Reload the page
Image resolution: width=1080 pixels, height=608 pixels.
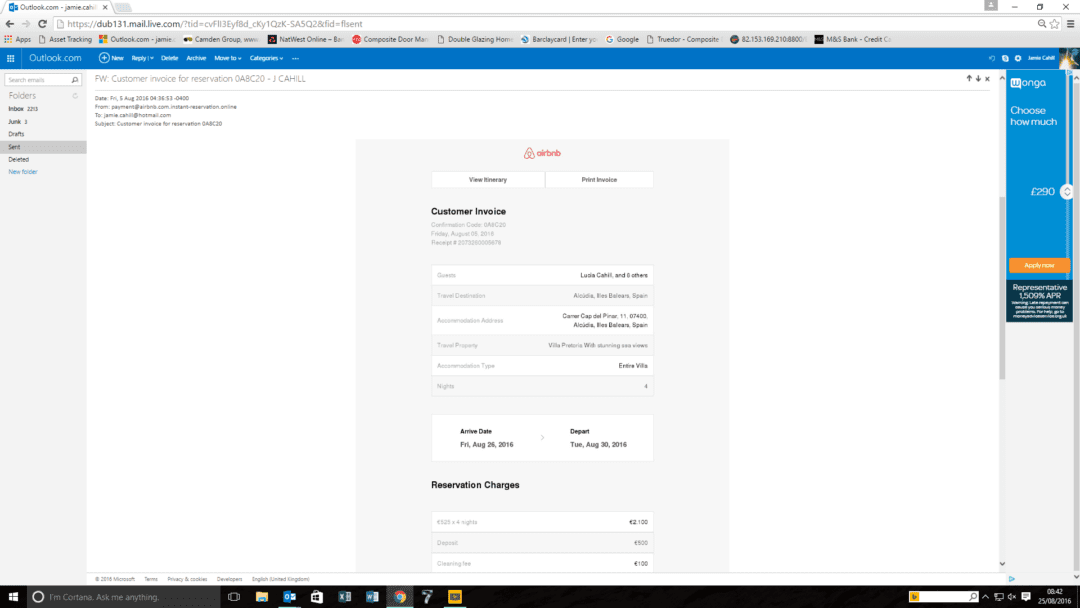(x=43, y=23)
